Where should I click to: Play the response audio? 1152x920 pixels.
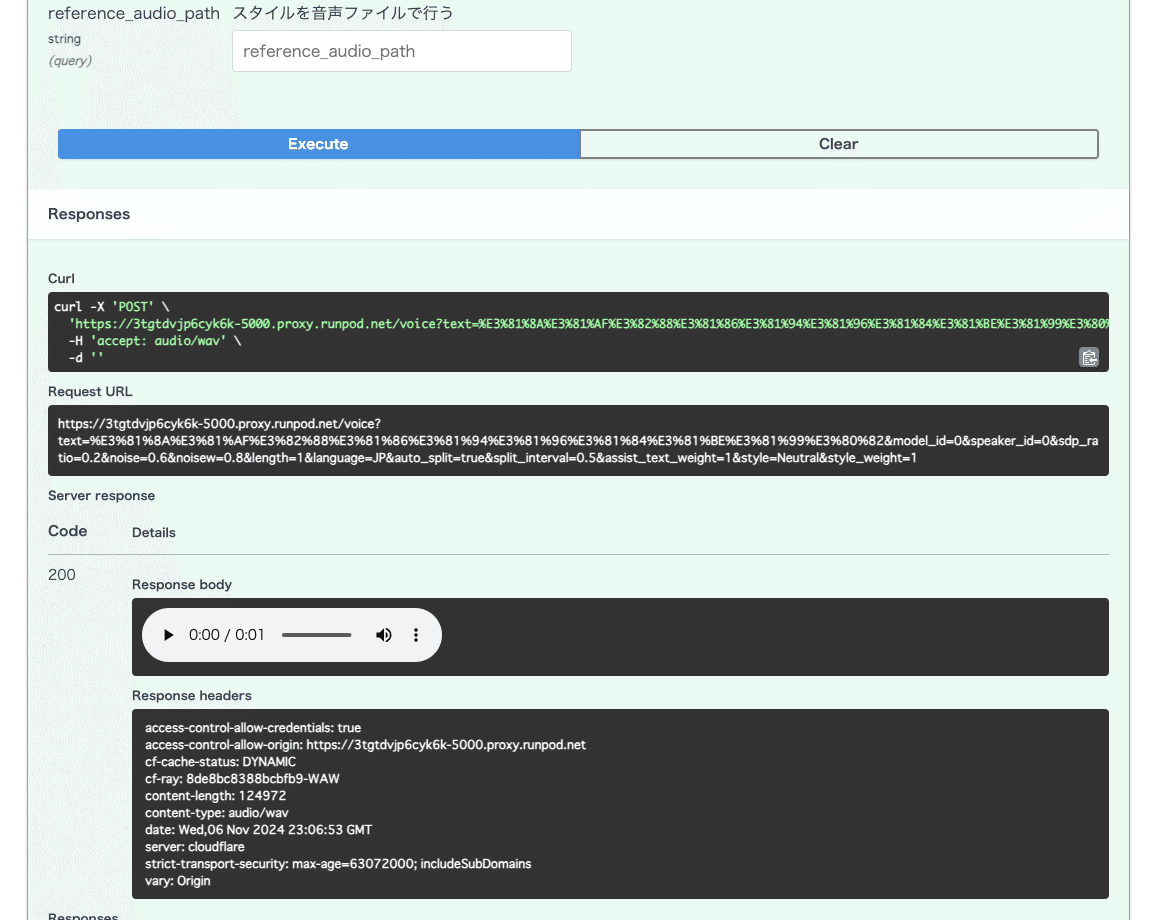click(x=168, y=635)
